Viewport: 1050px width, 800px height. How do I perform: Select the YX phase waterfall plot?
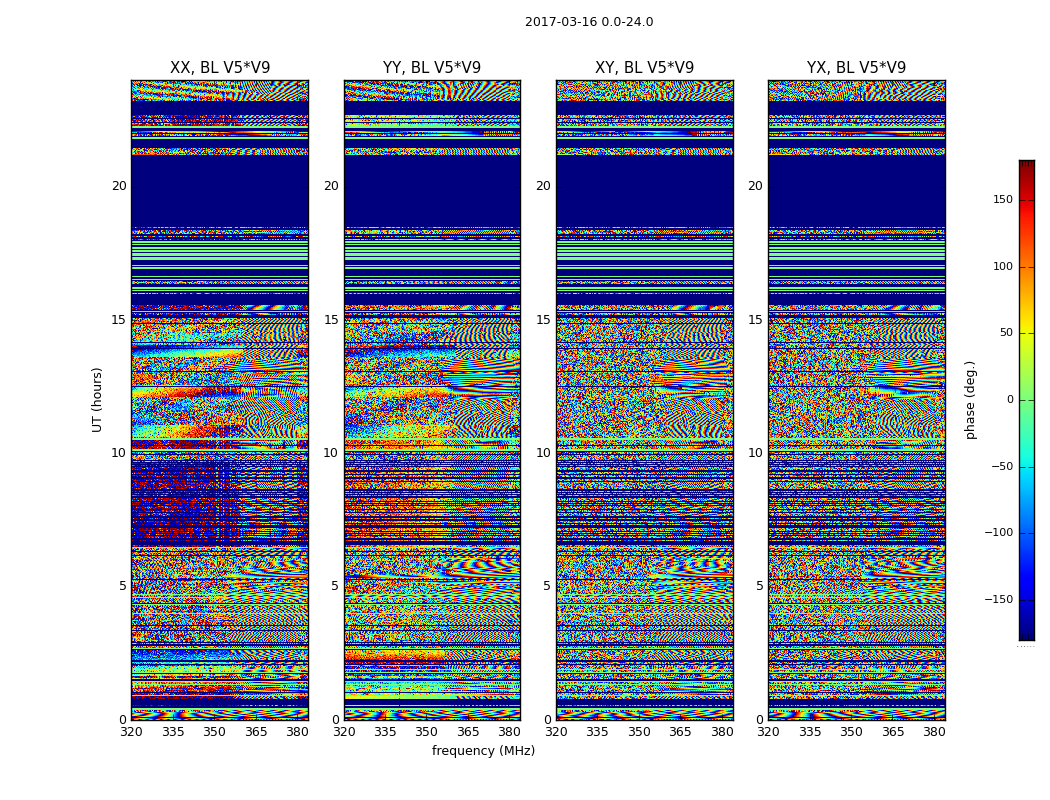click(857, 400)
